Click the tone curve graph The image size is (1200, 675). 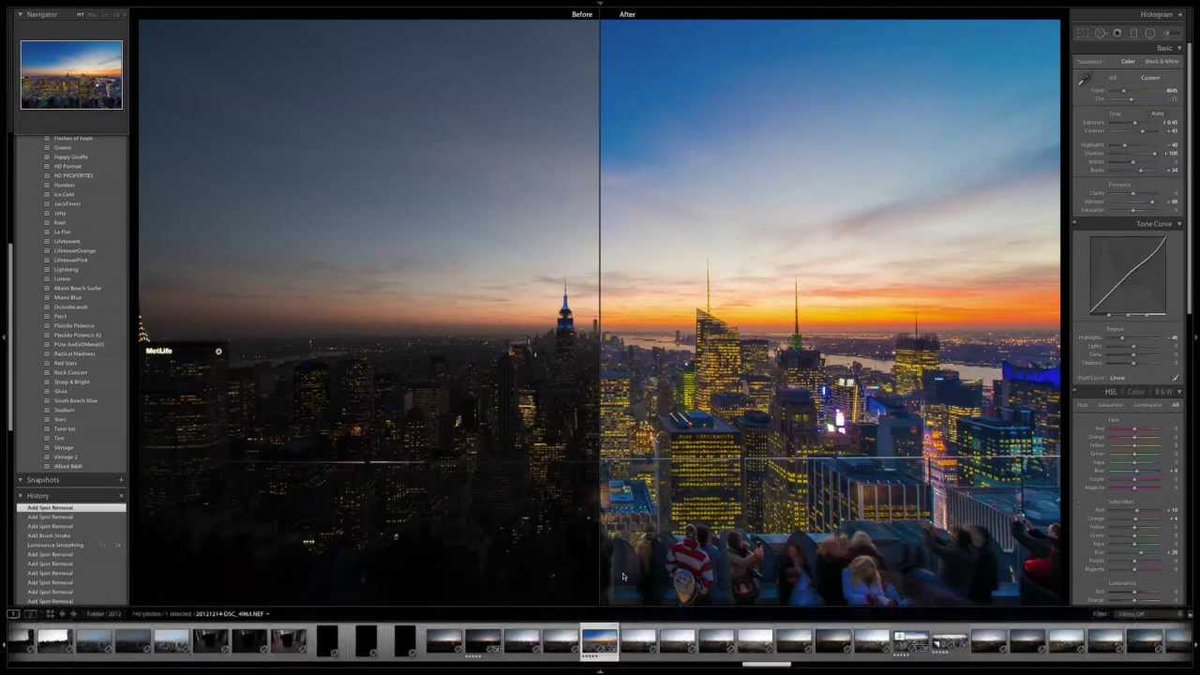point(1128,275)
